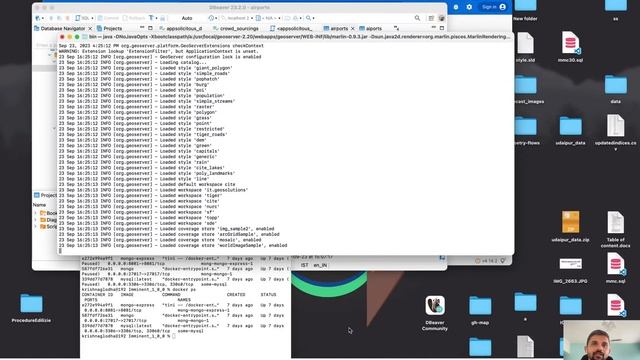Image resolution: width=640 pixels, height=360 pixels.
Task: Click the log line for worldImageSample store
Action: (173, 246)
